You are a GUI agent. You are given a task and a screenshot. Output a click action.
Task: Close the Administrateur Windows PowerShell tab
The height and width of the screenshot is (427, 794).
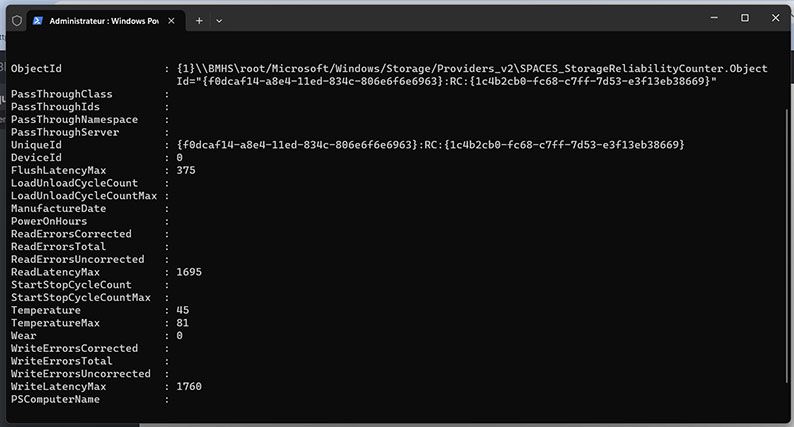(x=171, y=21)
